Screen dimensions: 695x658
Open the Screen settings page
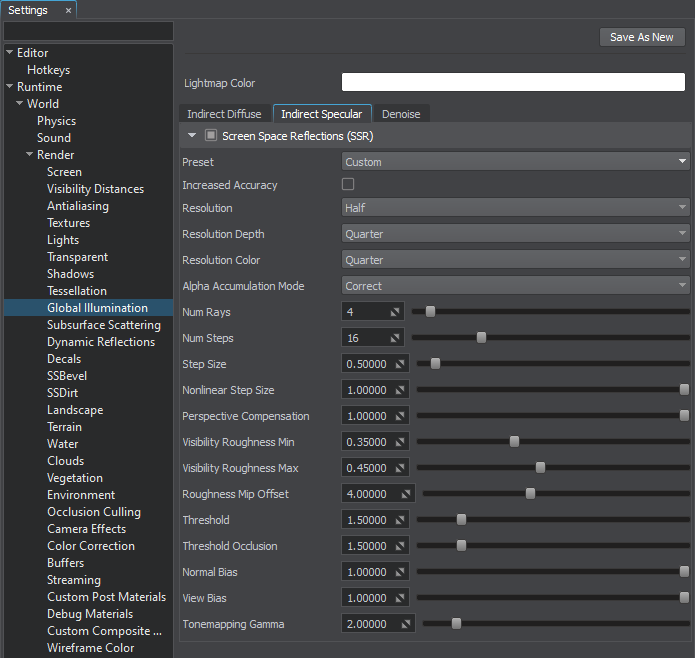[x=64, y=172]
